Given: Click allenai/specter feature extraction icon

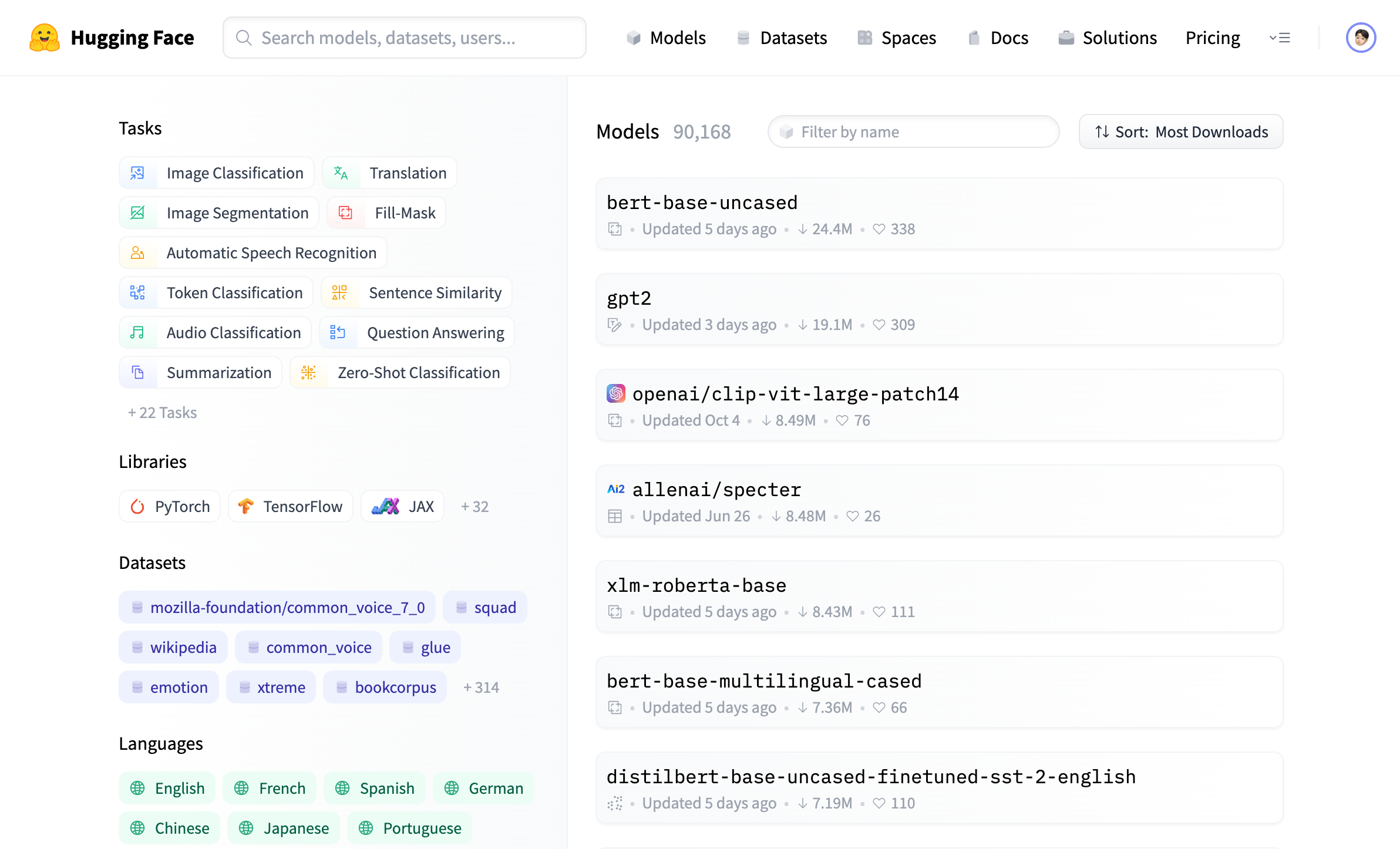Looking at the screenshot, I should (x=615, y=516).
